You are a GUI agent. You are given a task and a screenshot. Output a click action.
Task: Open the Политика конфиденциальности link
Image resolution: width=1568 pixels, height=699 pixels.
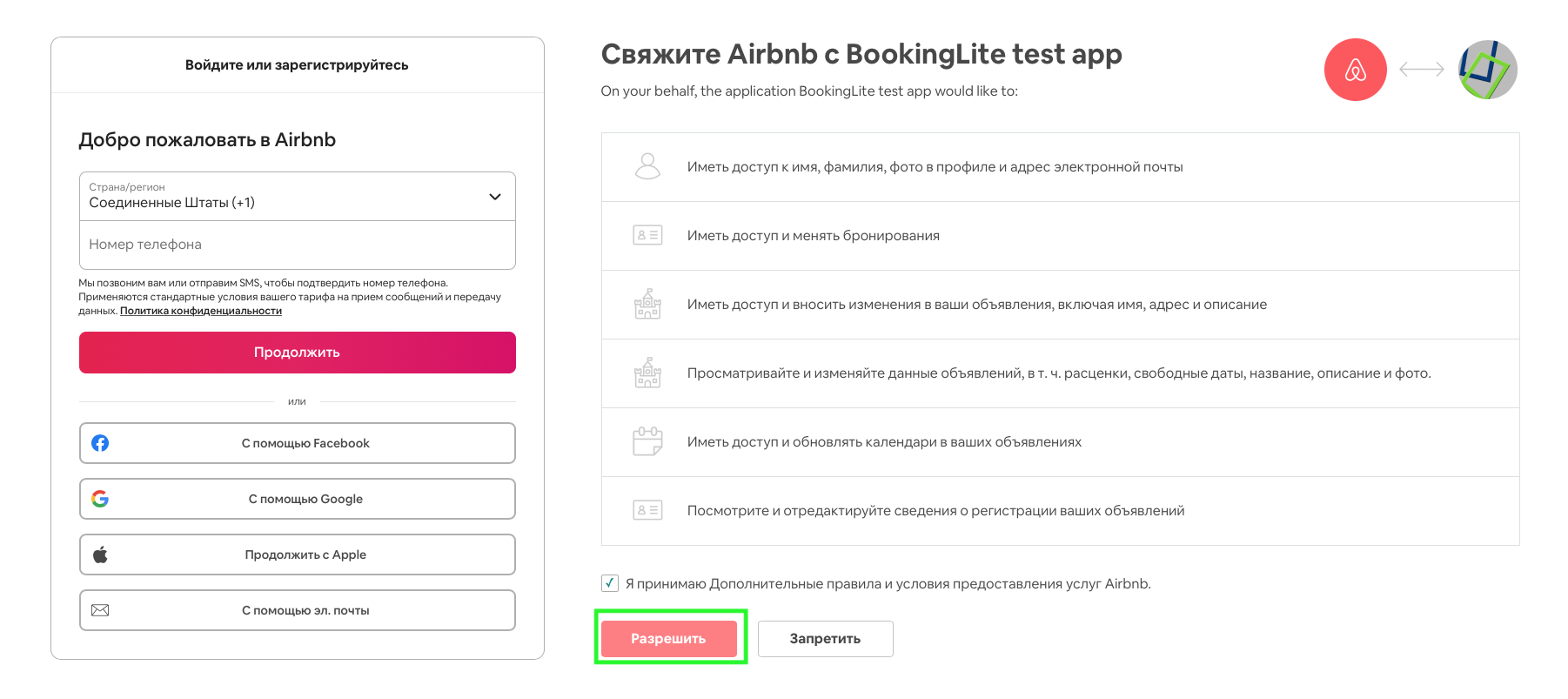(x=201, y=311)
